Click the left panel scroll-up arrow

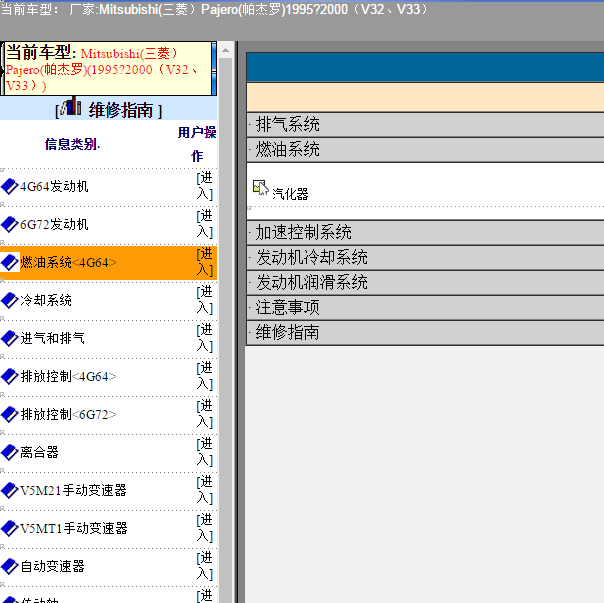click(226, 50)
